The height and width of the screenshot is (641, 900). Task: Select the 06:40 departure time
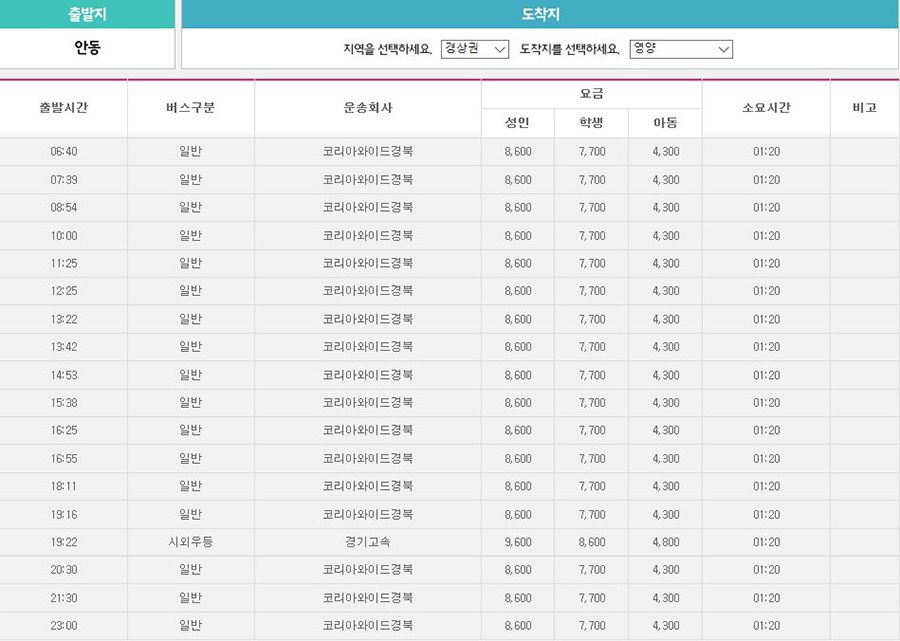tap(63, 152)
